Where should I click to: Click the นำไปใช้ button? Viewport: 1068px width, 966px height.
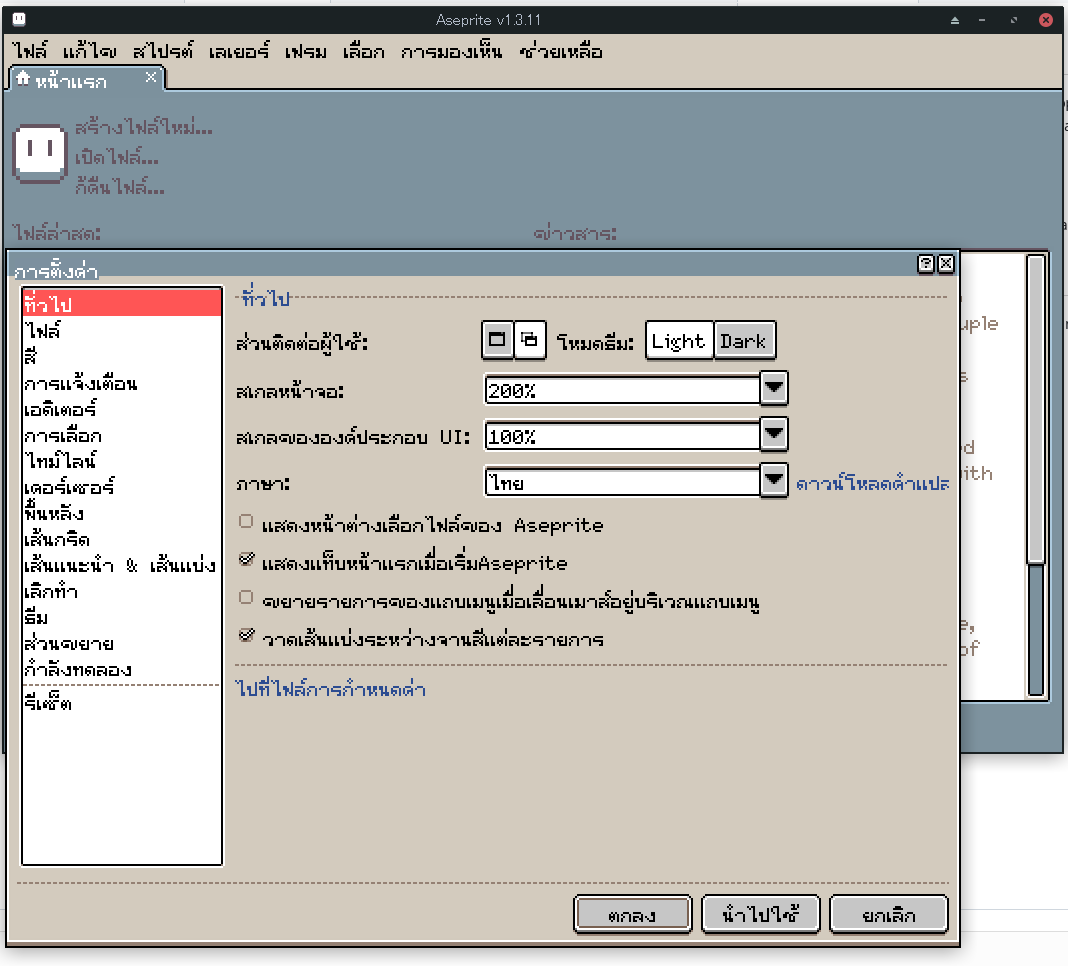(x=760, y=915)
